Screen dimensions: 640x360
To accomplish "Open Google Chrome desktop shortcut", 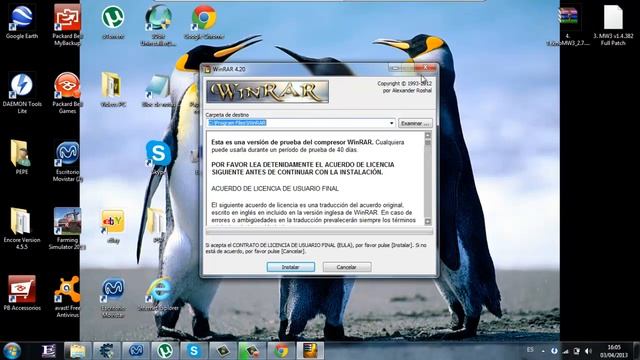I will click(x=204, y=22).
